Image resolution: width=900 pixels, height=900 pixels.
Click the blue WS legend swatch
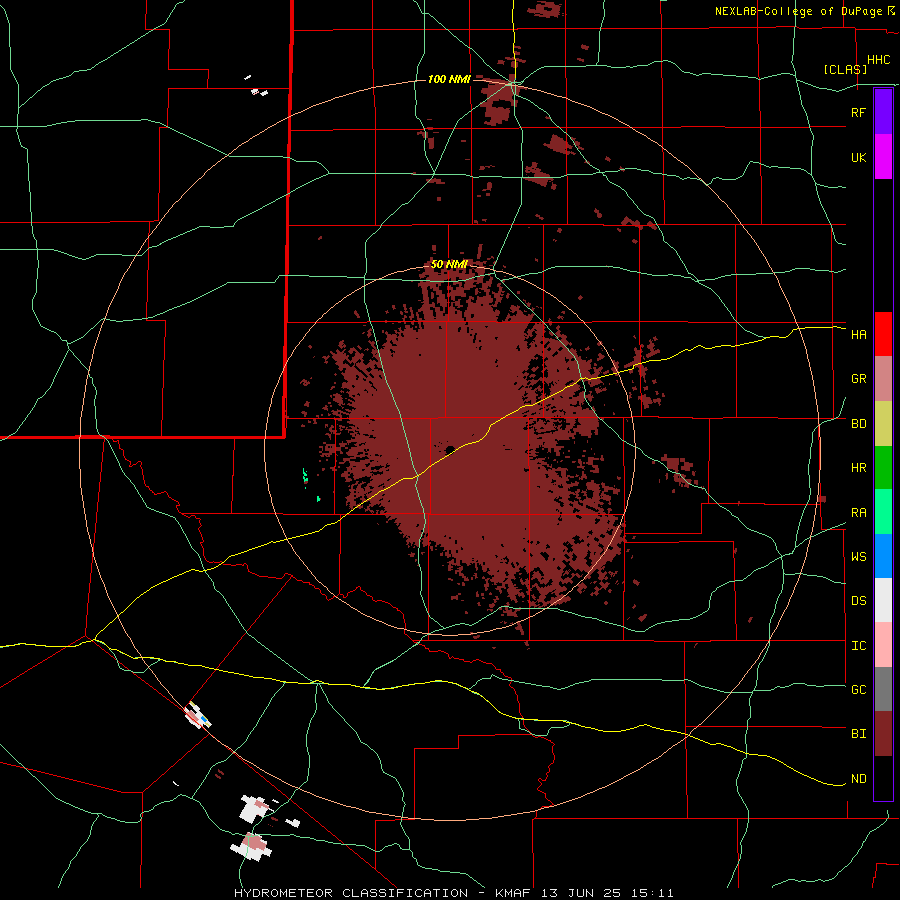[x=883, y=556]
